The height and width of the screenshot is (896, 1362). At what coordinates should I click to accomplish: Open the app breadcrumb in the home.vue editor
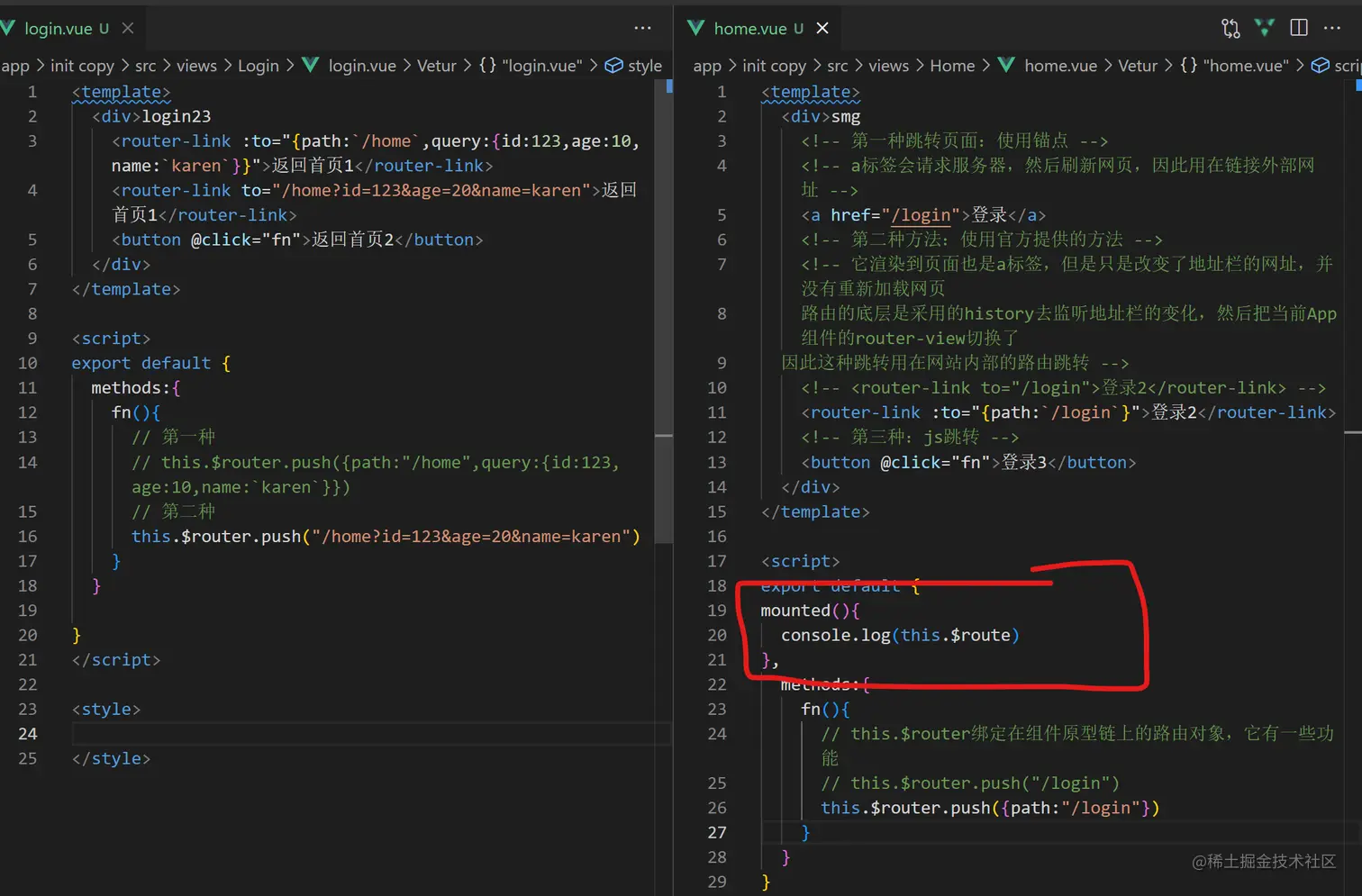point(707,66)
